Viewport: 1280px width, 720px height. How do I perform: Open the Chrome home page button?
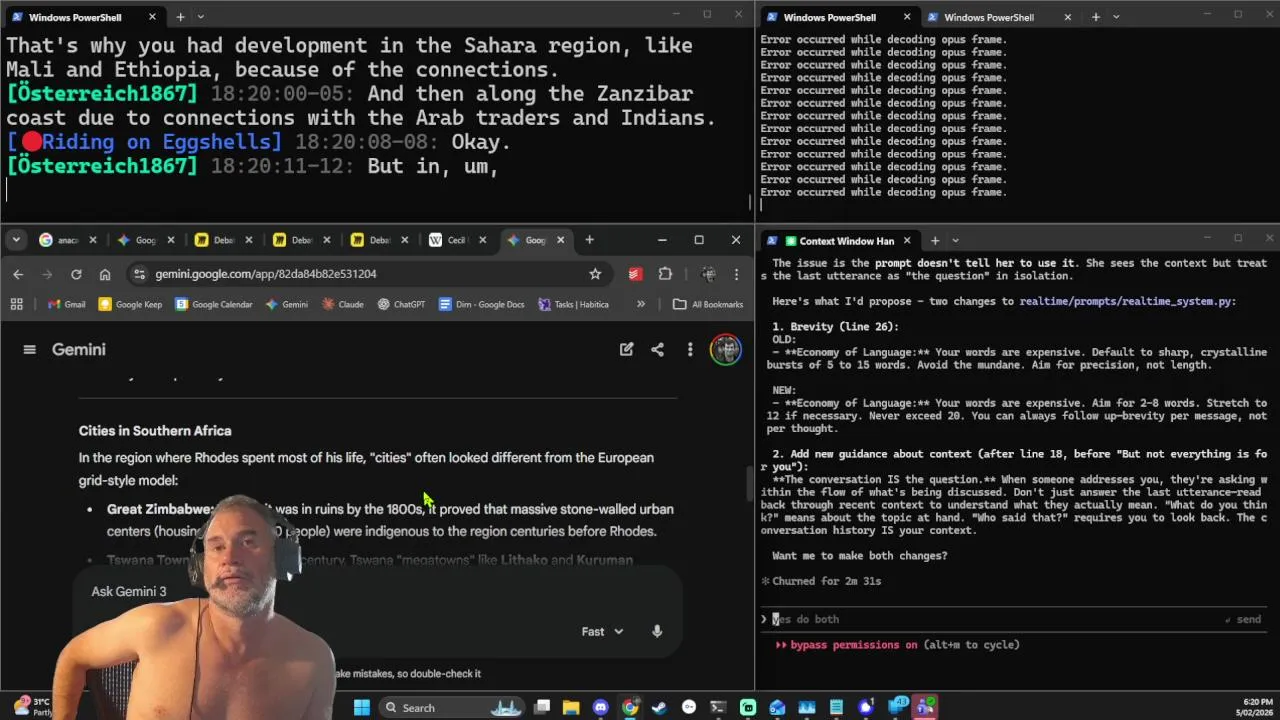click(x=105, y=274)
